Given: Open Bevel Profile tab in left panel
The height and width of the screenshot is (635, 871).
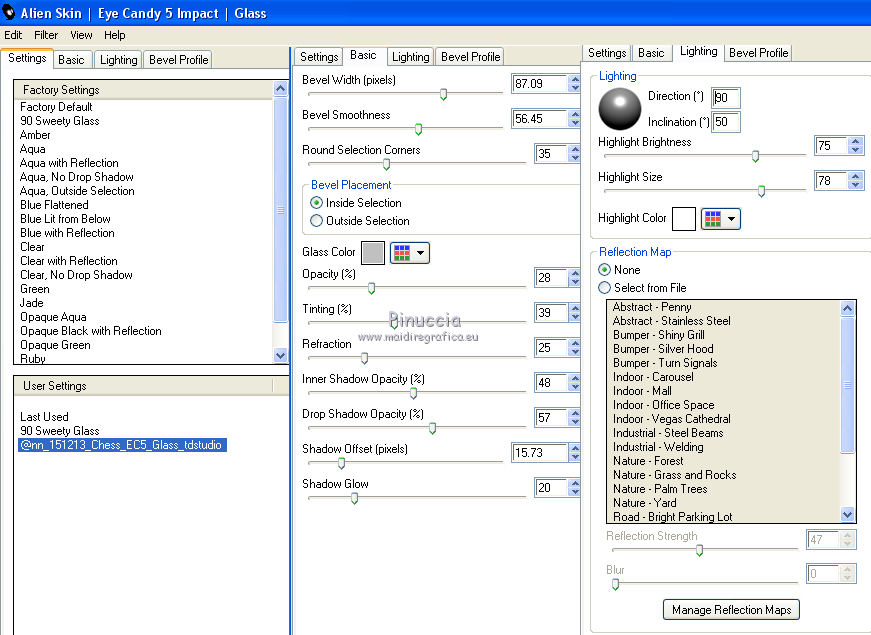Looking at the screenshot, I should pos(178,60).
